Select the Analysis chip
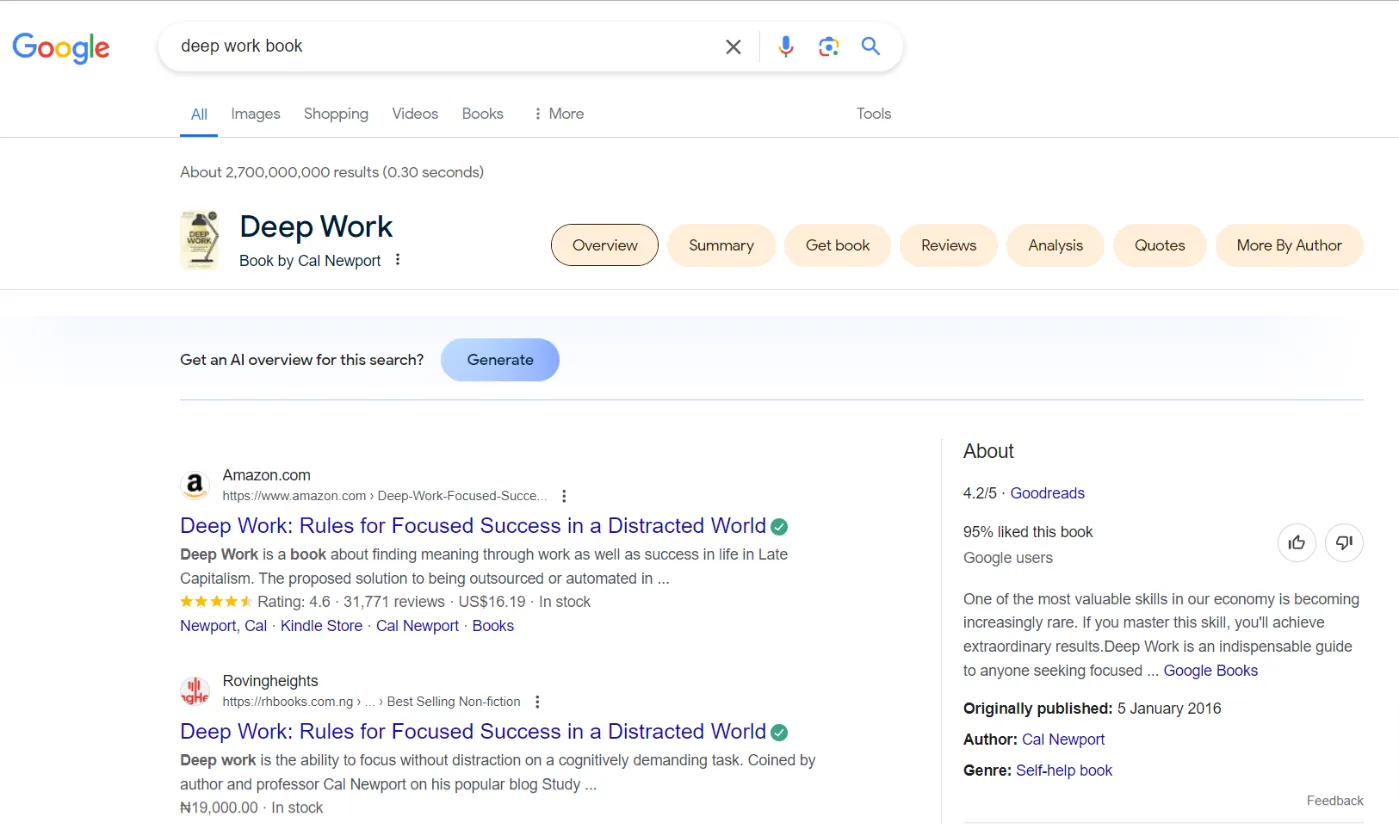Image resolution: width=1399 pixels, height=824 pixels. [1055, 245]
